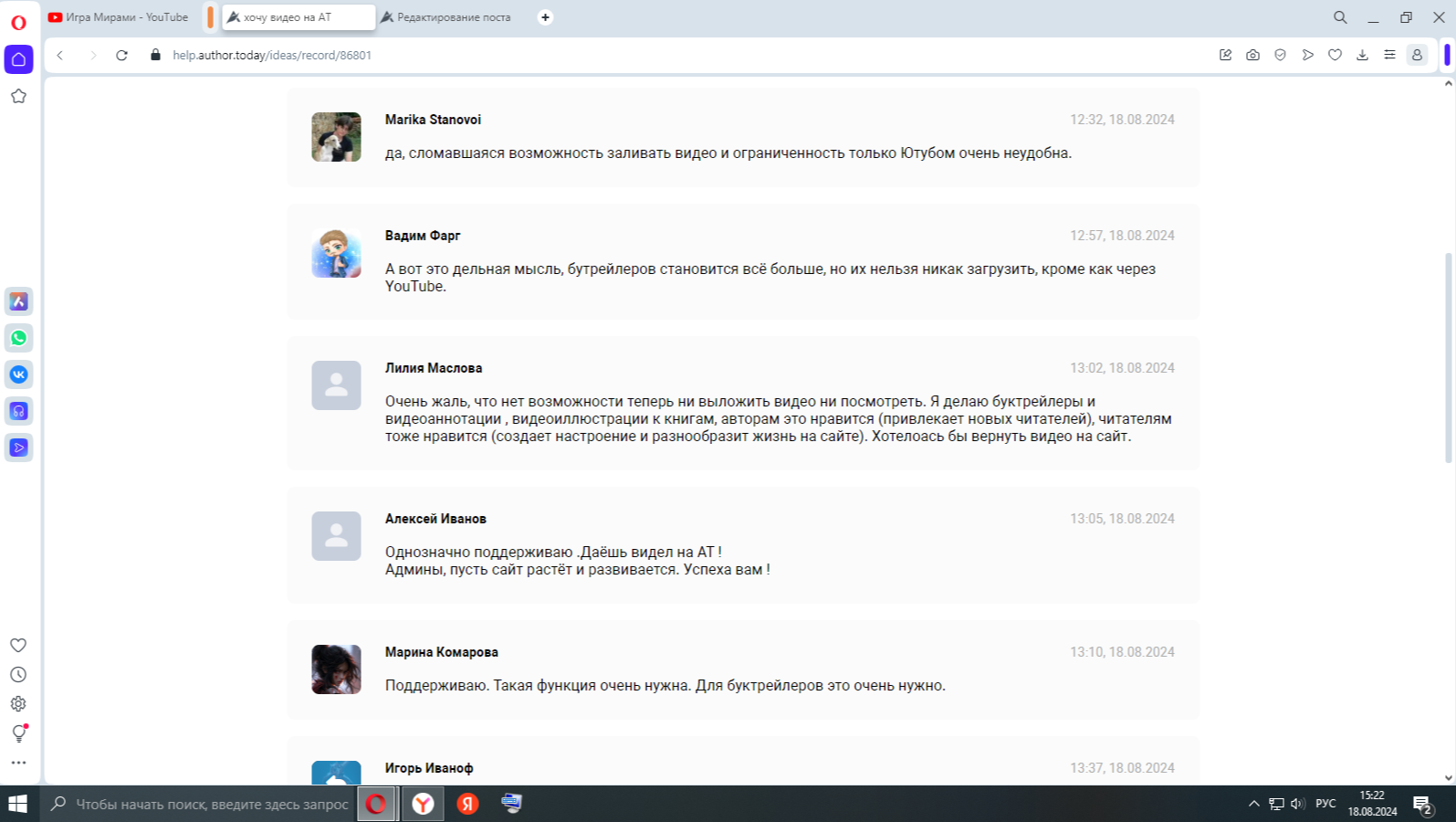
Task: Switch to Редактирование поста tab
Action: coord(452,17)
